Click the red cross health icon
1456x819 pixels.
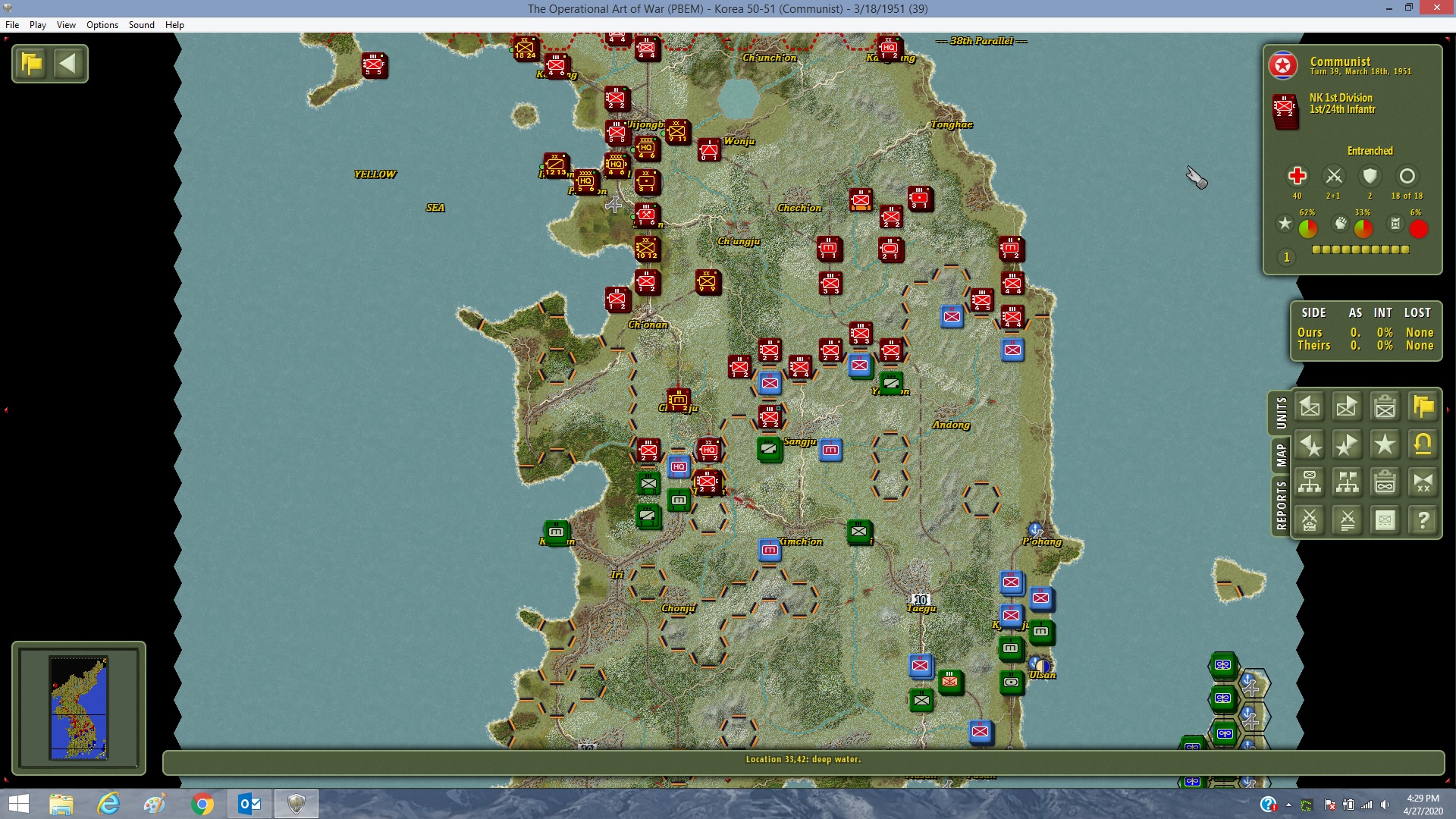pos(1297,176)
